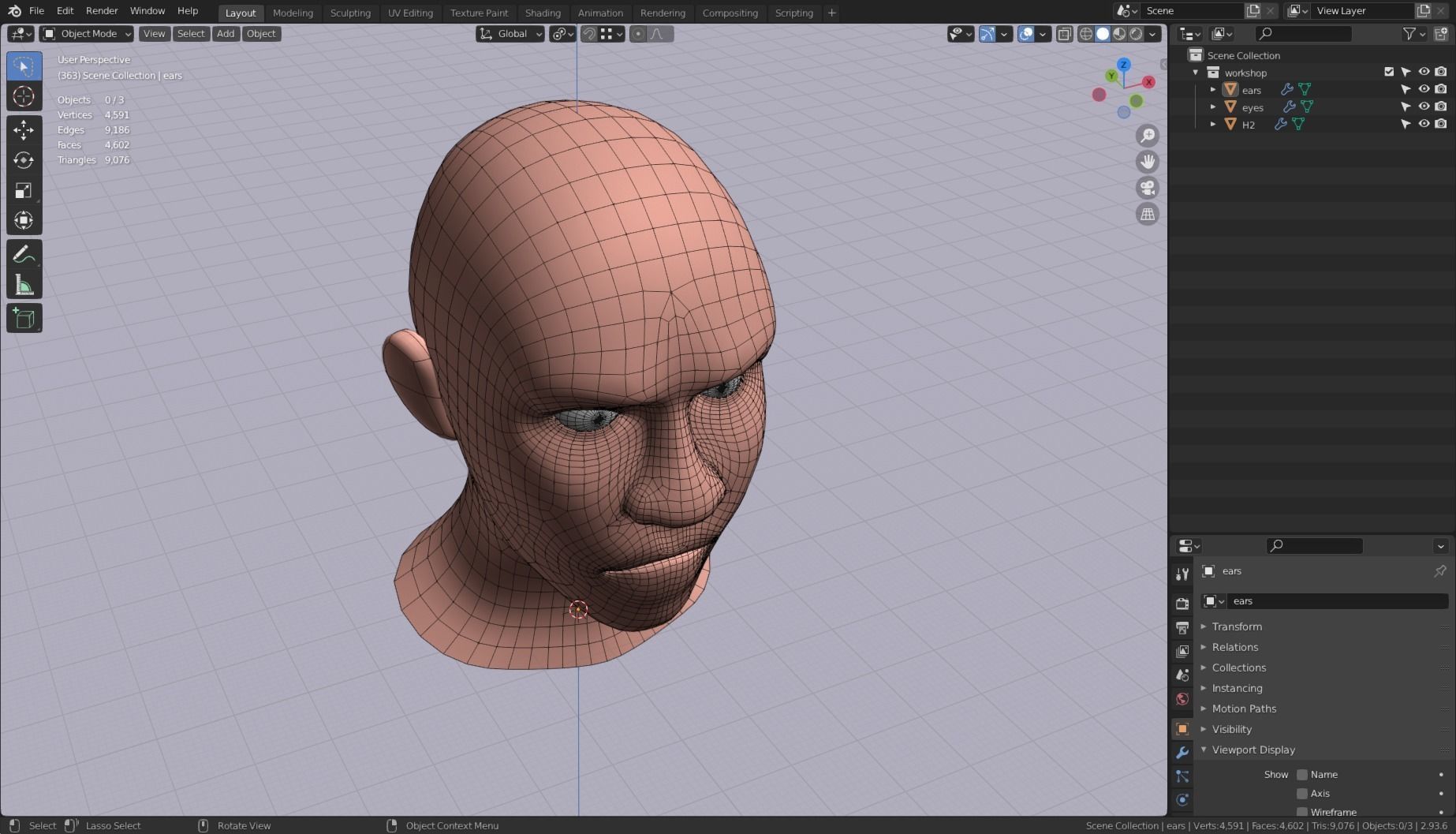The image size is (1456, 834).
Task: Open the Modifier properties wrench tab
Action: click(x=1182, y=753)
